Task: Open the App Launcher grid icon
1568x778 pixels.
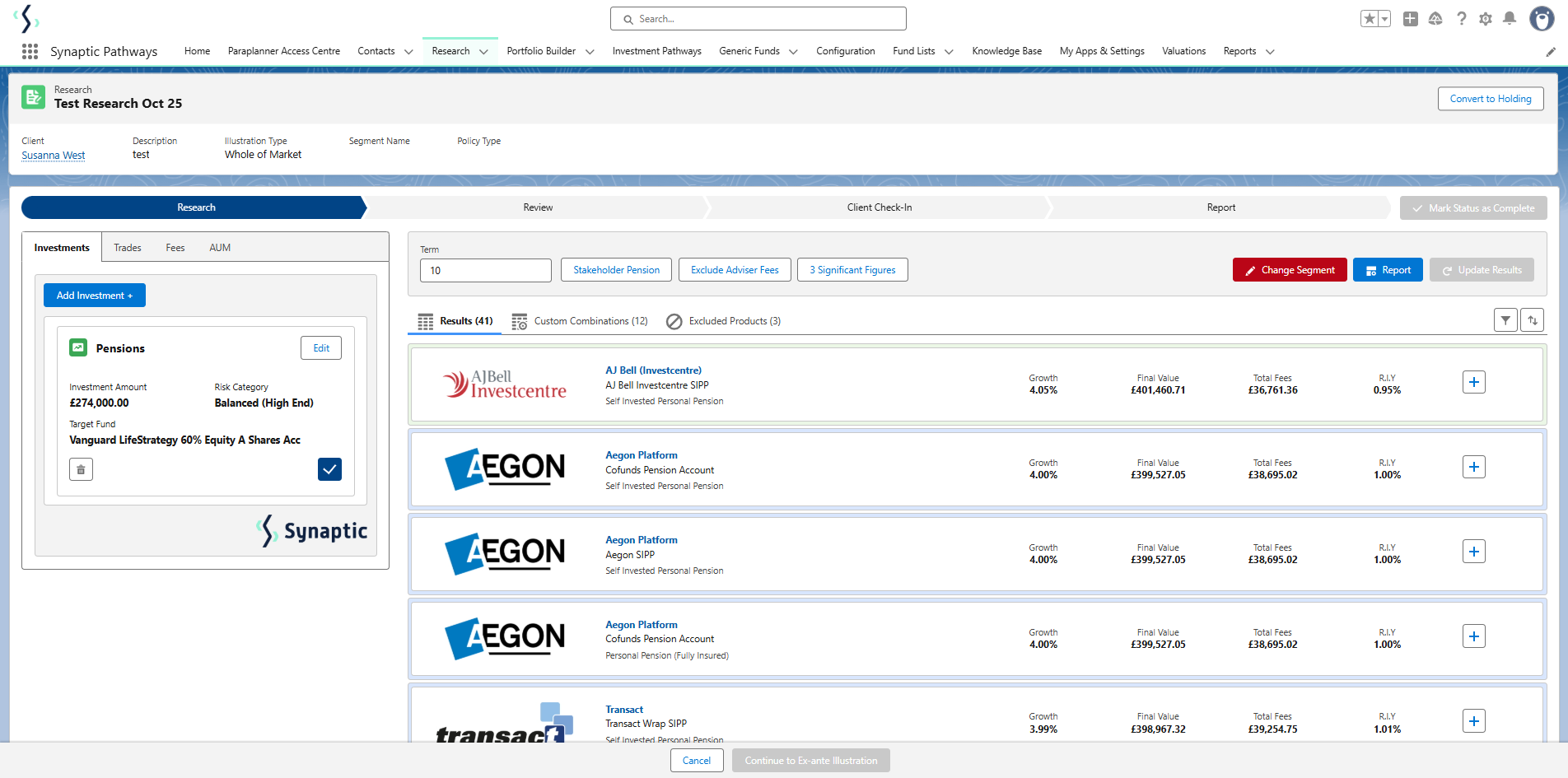Action: point(30,51)
